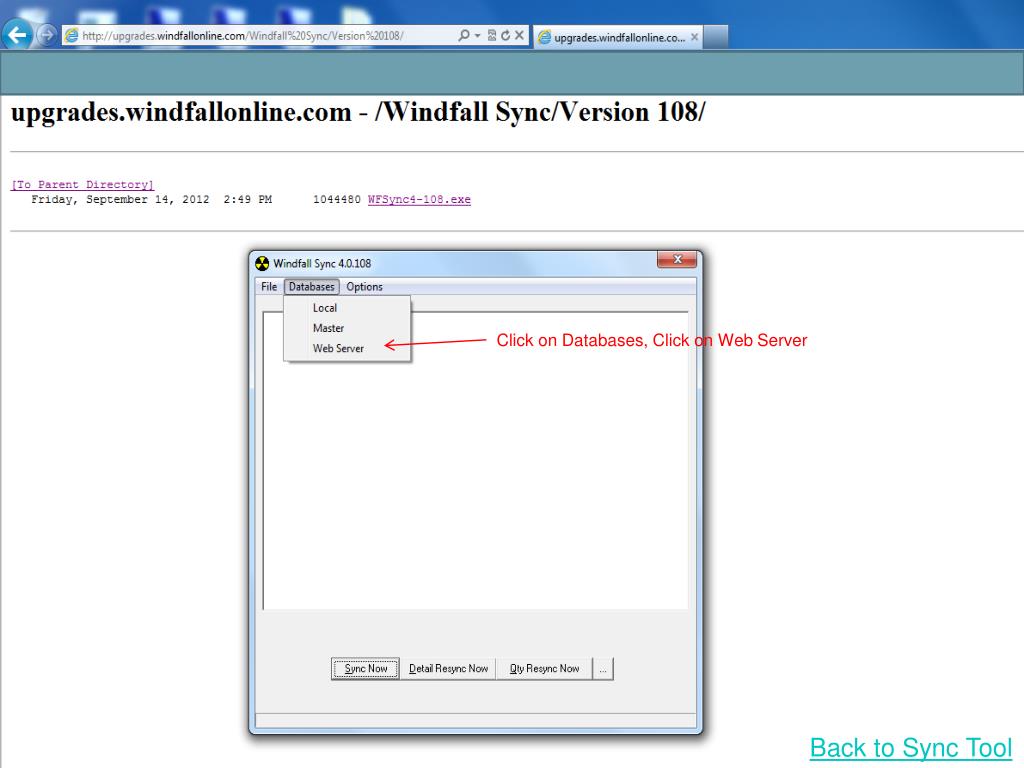
Task: Click the Detail Resync Now button
Action: click(449, 669)
